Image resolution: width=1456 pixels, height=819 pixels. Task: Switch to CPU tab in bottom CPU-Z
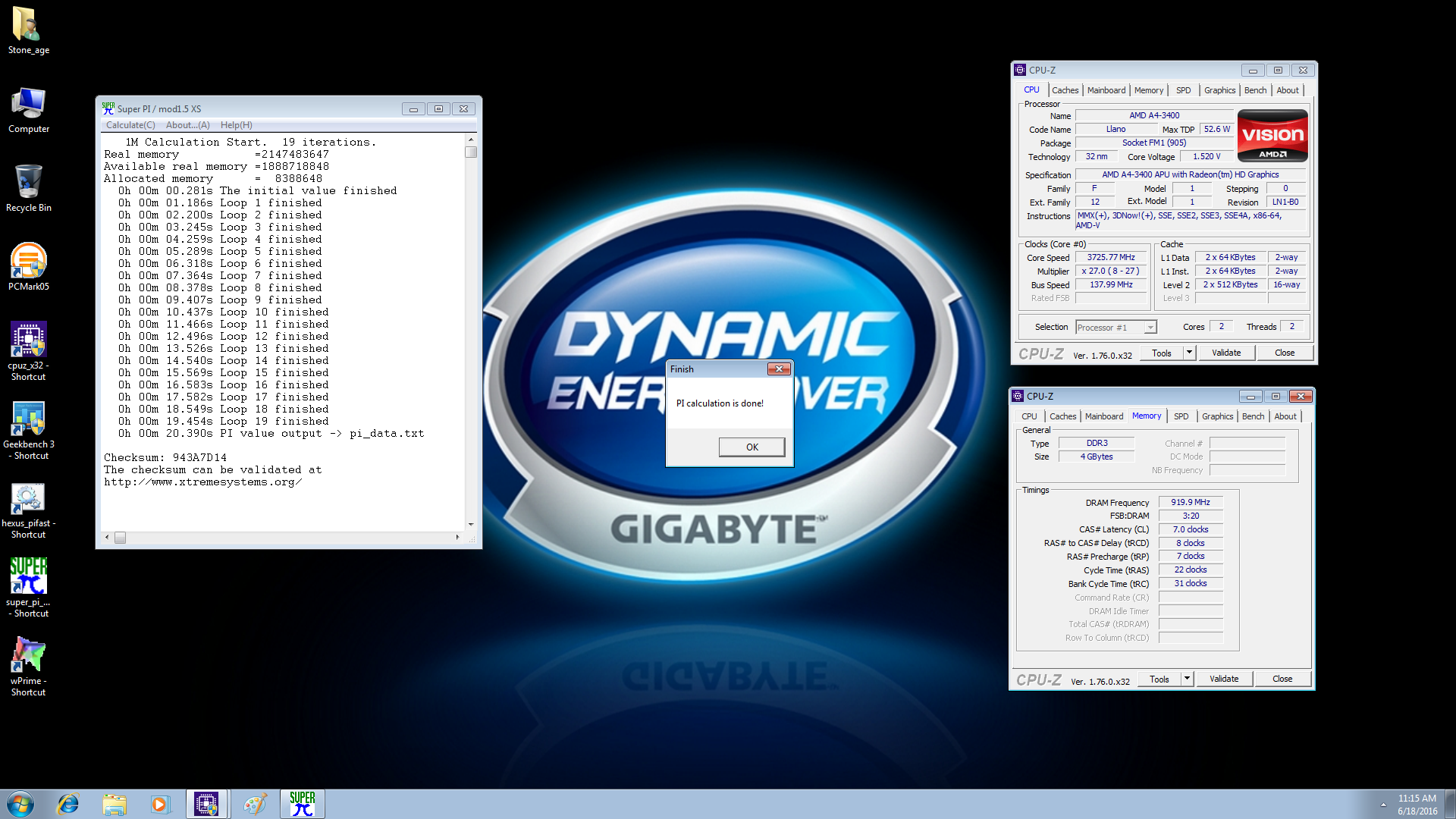click(1029, 416)
